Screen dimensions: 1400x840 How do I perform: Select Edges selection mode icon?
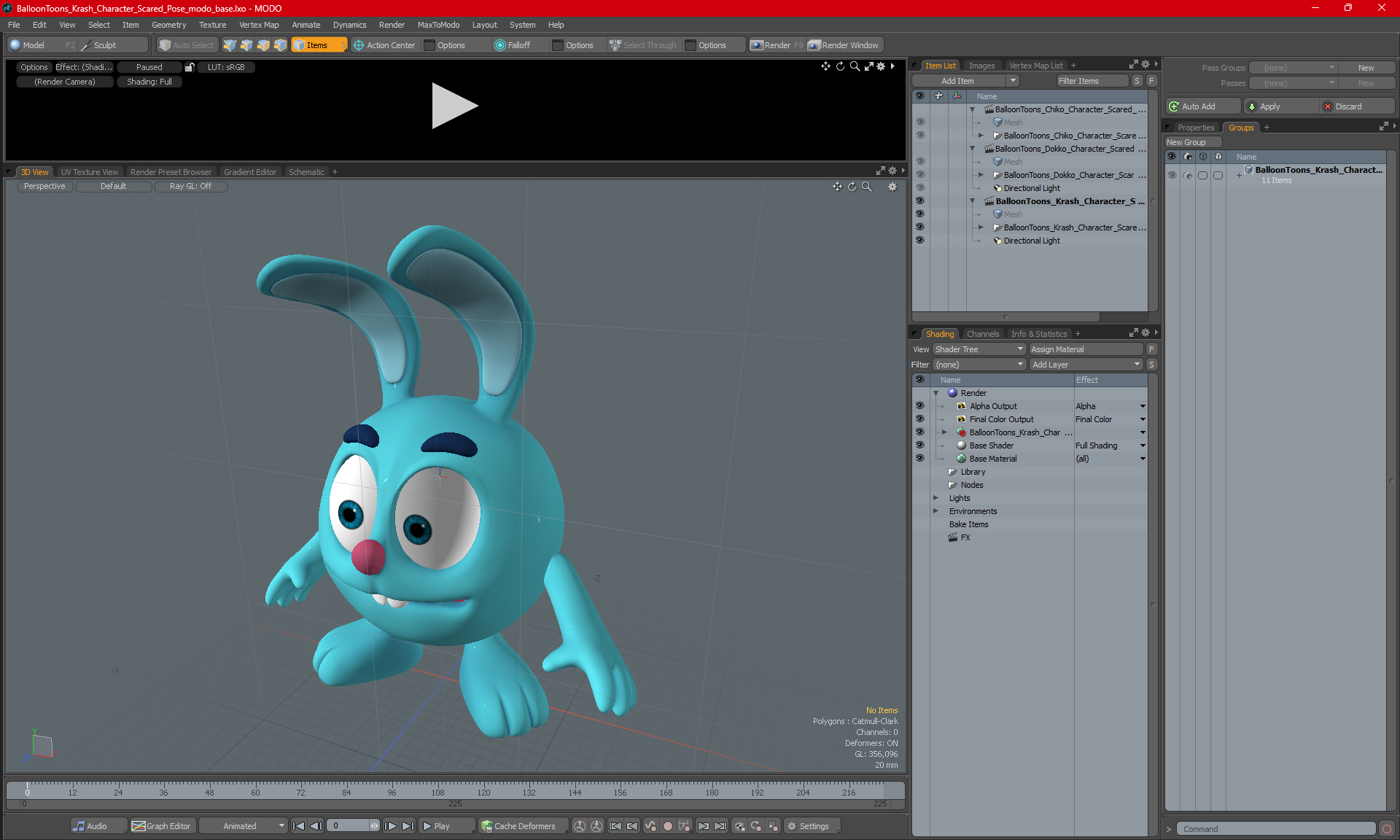click(x=246, y=45)
